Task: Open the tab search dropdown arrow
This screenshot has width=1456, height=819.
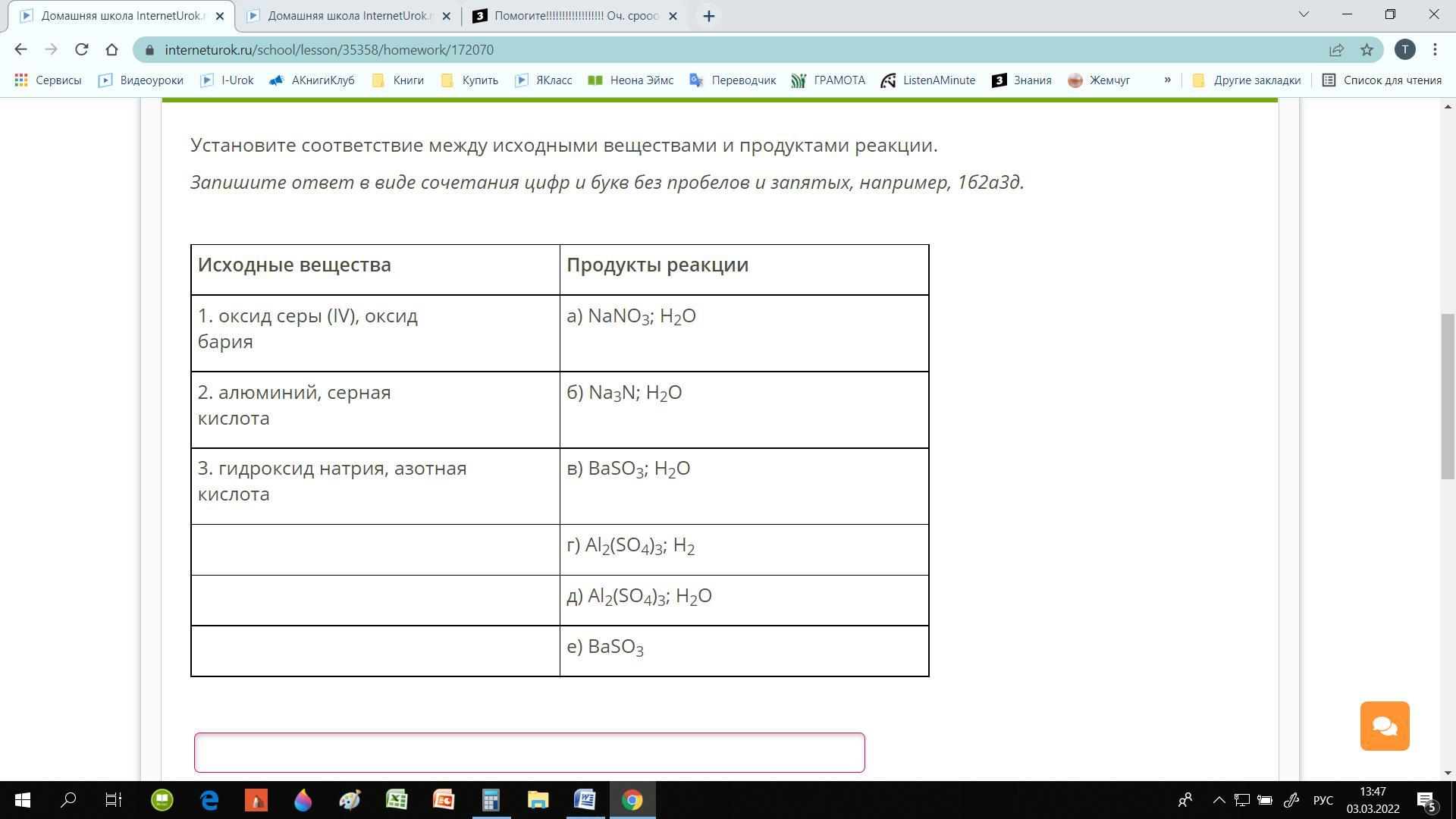Action: click(x=1304, y=14)
